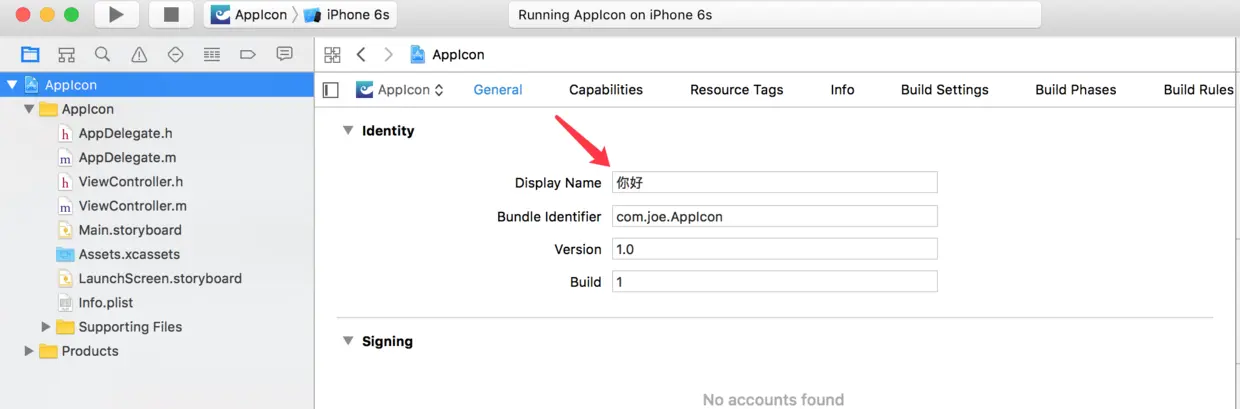Open the Test navigator diamond icon
Screen dimensions: 1240x409
click(x=175, y=54)
